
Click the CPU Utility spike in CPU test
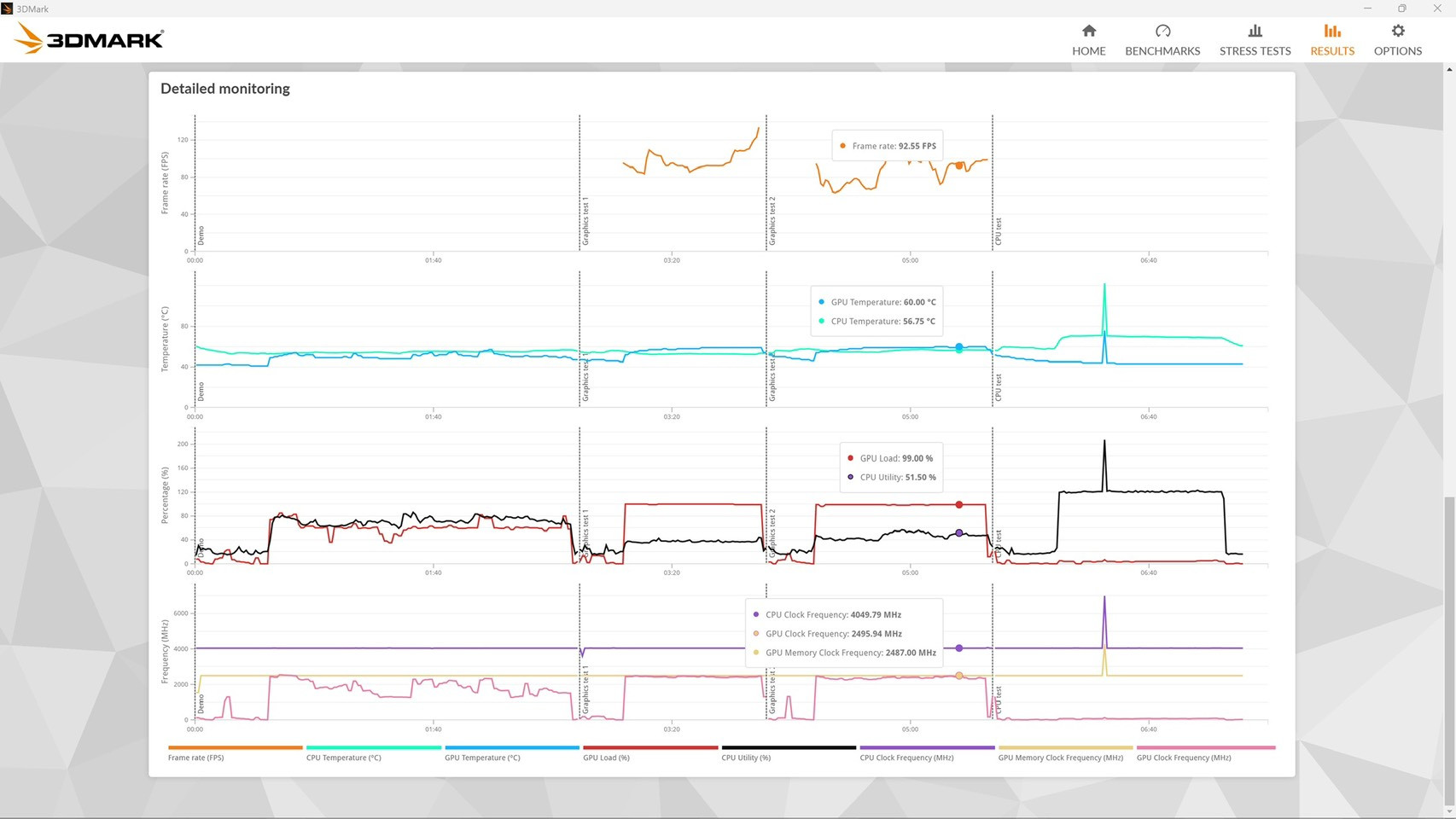pyautogui.click(x=1104, y=444)
